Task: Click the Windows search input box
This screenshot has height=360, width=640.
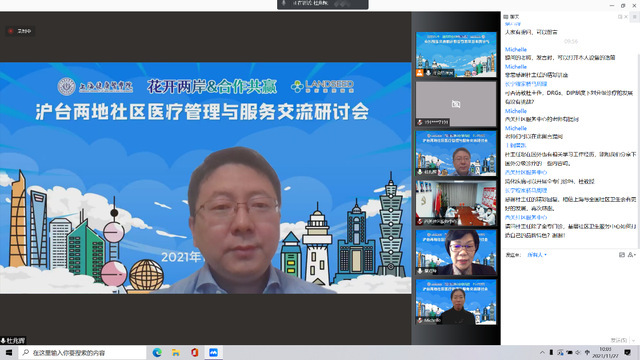Action: click(x=82, y=352)
